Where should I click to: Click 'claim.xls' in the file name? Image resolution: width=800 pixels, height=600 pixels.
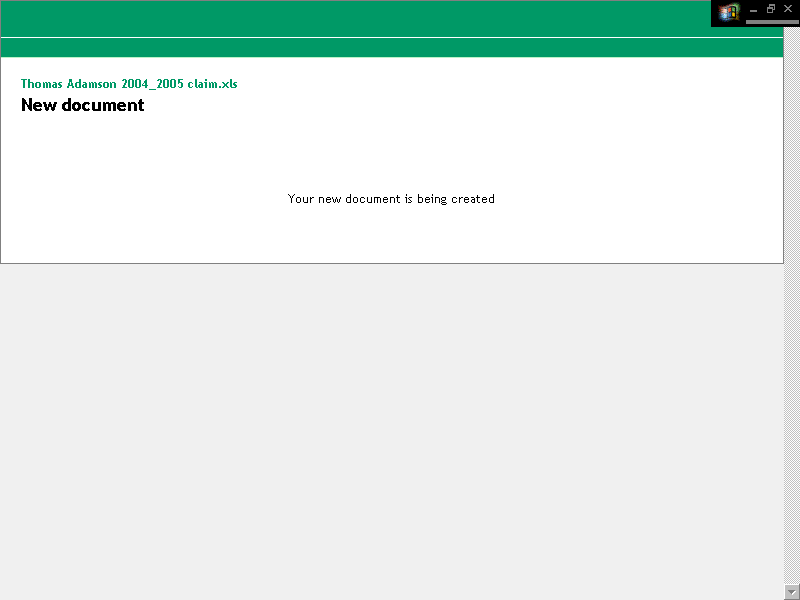(x=212, y=84)
